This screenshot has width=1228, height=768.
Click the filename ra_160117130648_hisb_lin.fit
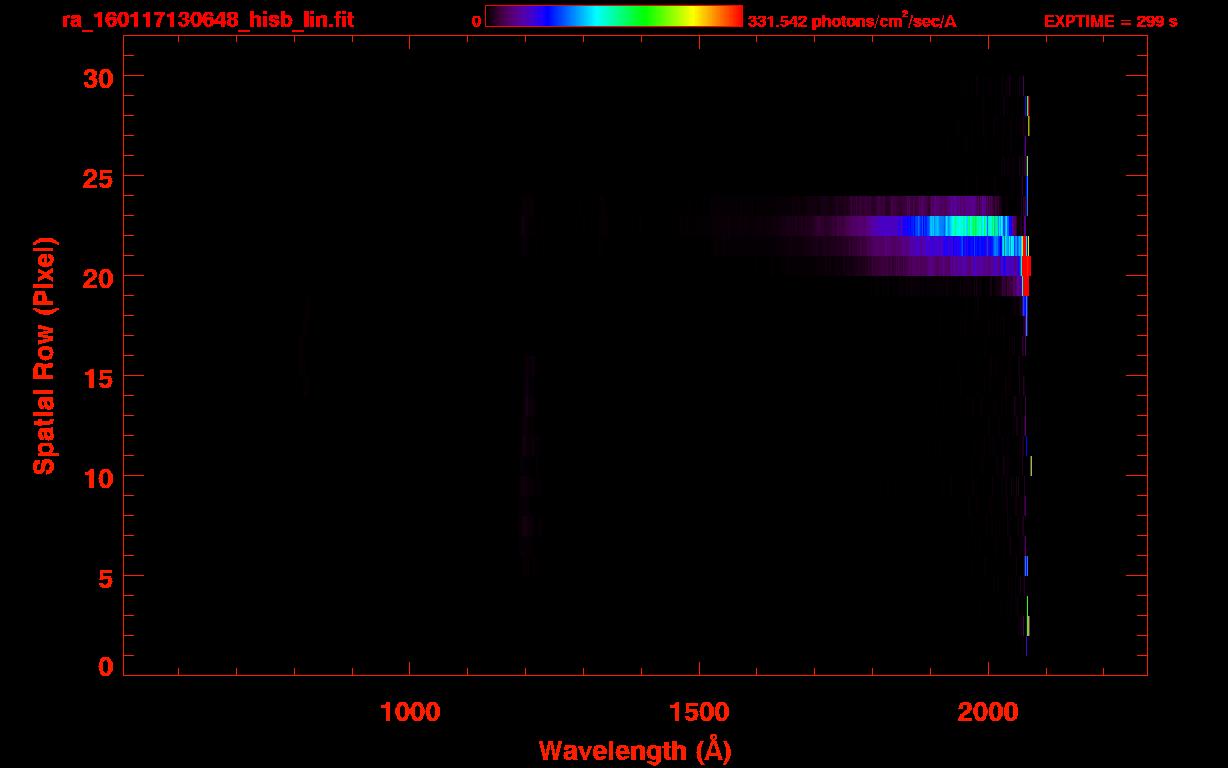pyautogui.click(x=207, y=20)
